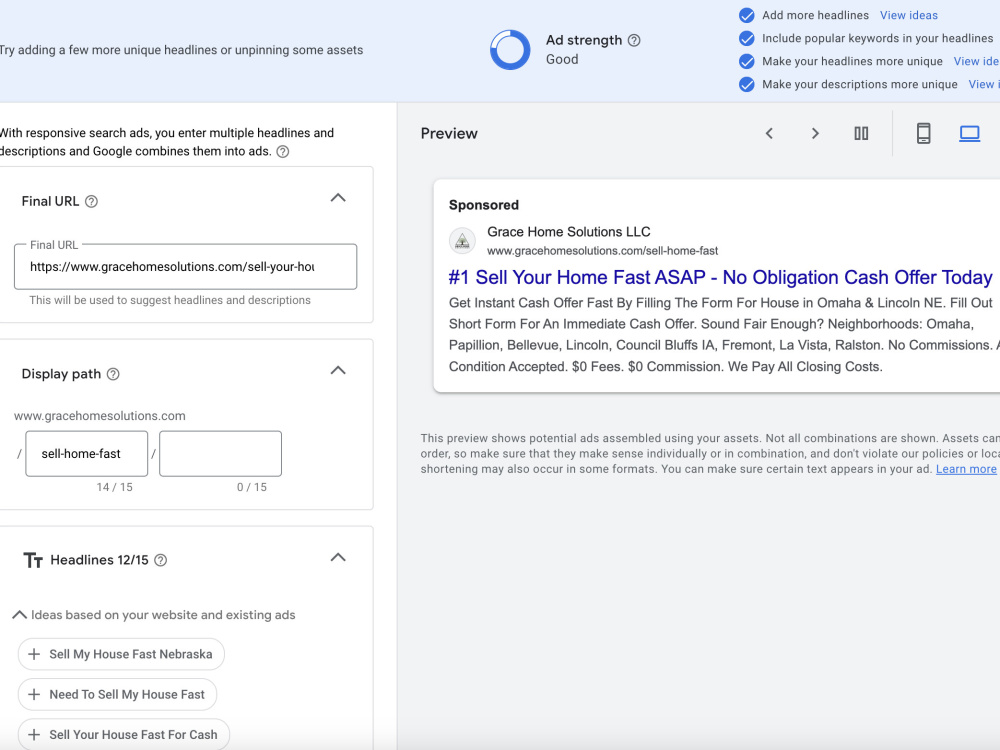Collapse the Final URL section

(338, 198)
